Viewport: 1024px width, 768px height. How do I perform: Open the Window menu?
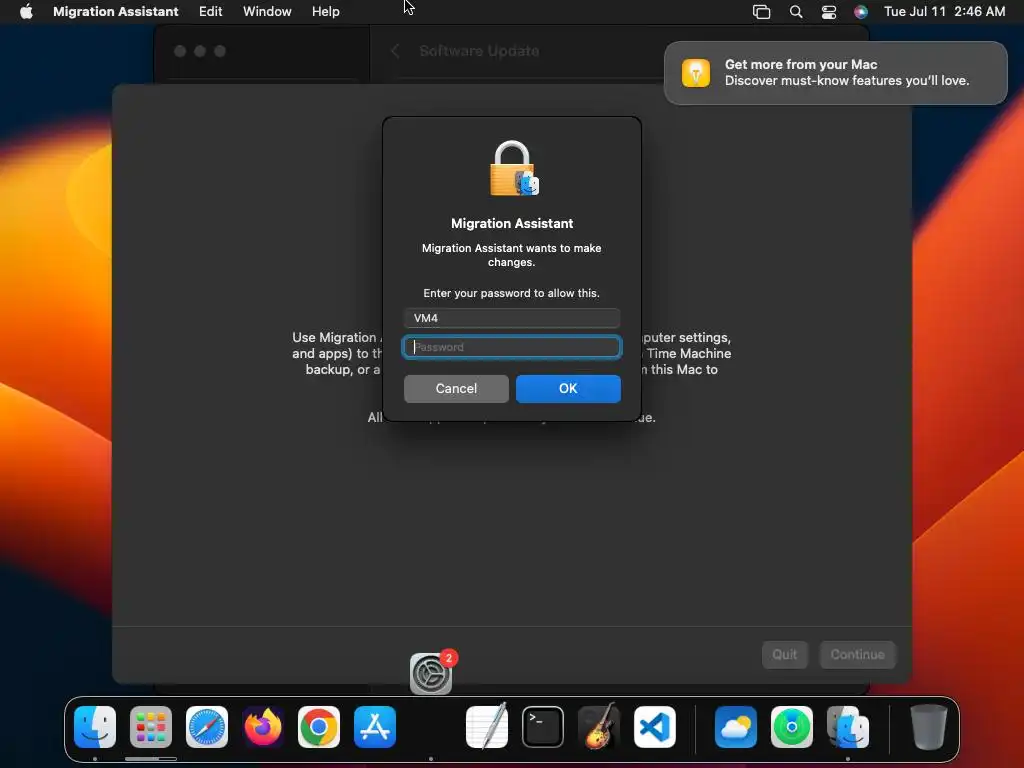267,12
